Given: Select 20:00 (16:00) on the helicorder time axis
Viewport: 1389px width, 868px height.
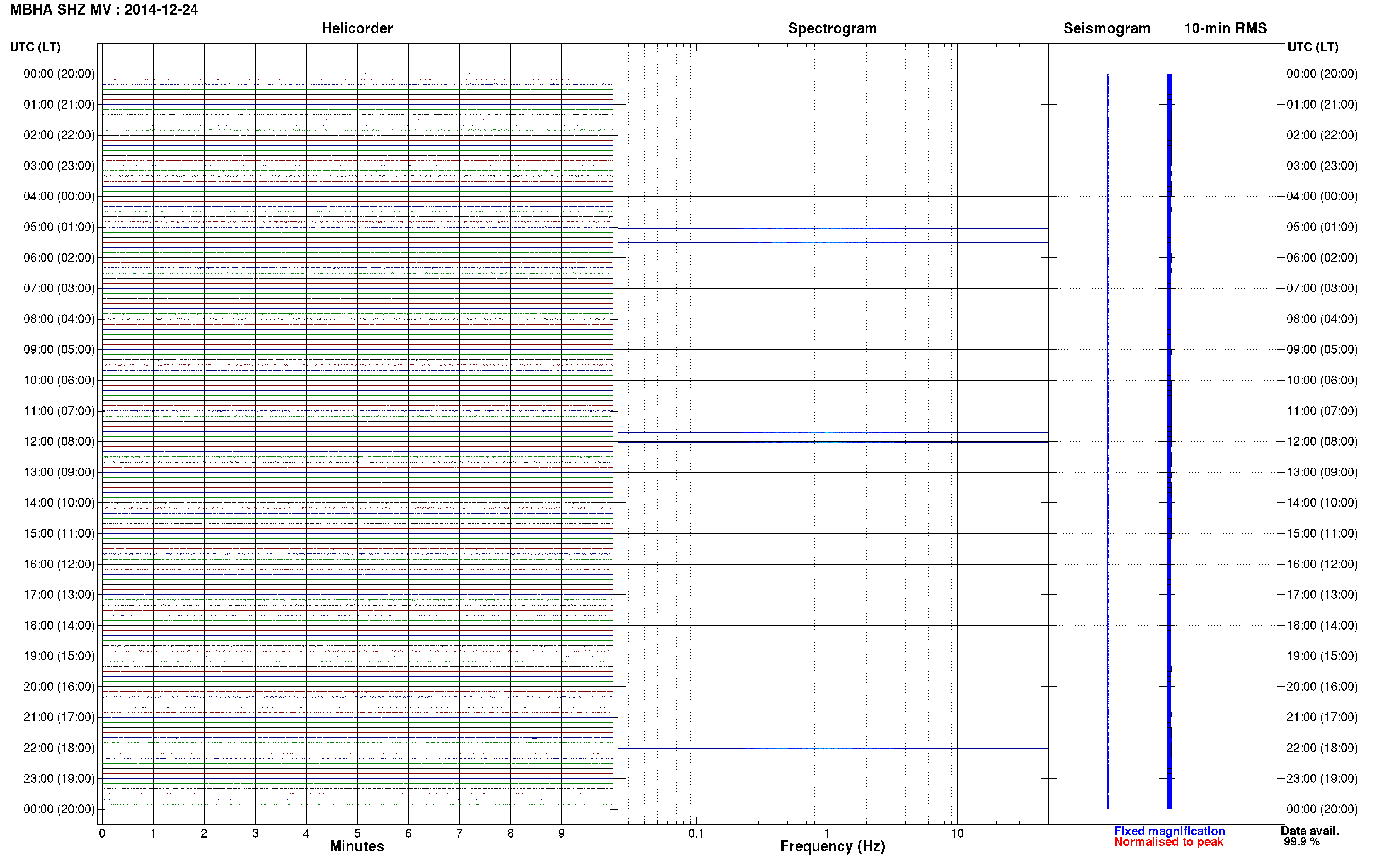Looking at the screenshot, I should click(x=59, y=687).
